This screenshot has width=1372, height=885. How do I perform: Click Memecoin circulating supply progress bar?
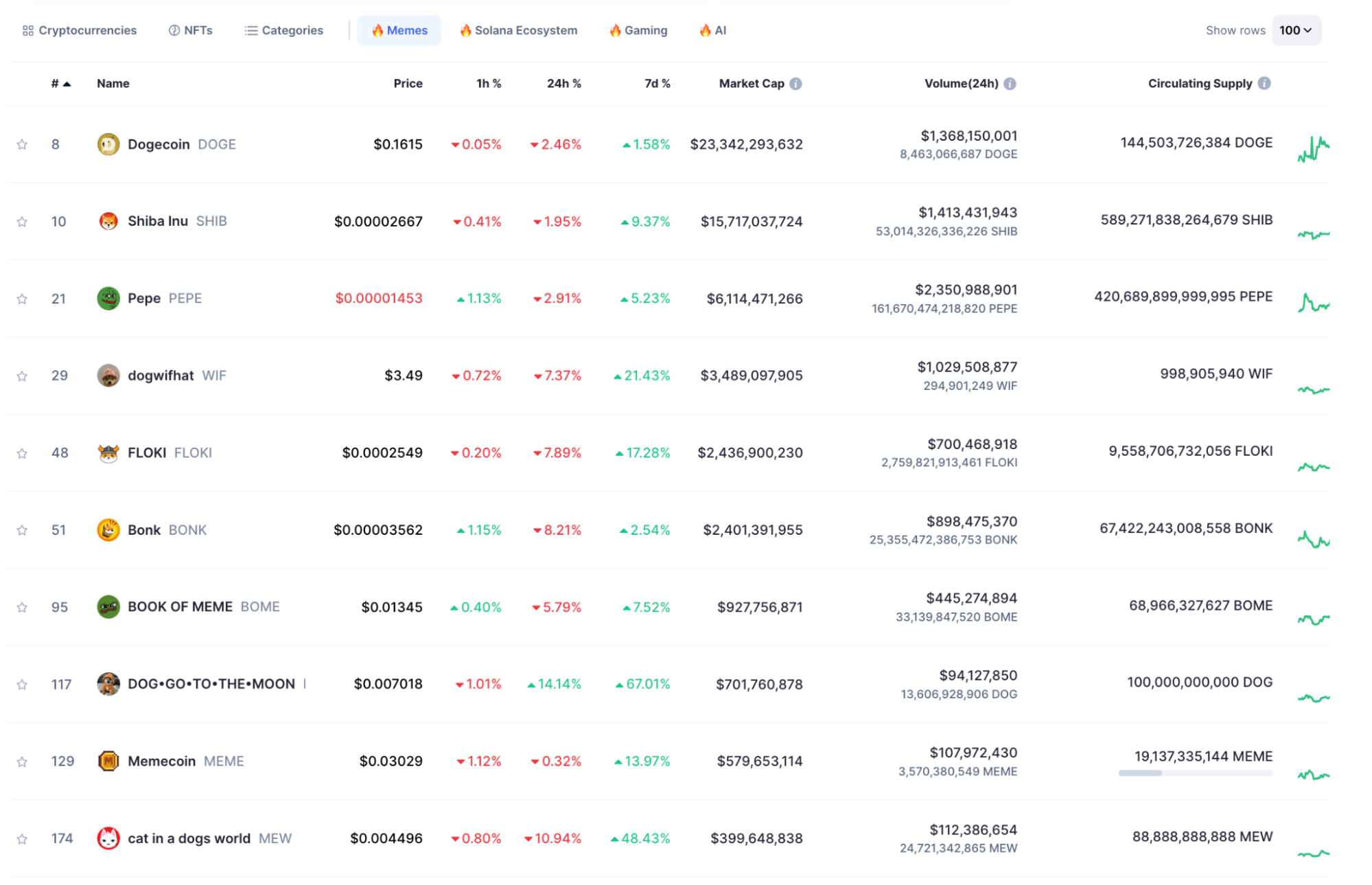click(1195, 773)
